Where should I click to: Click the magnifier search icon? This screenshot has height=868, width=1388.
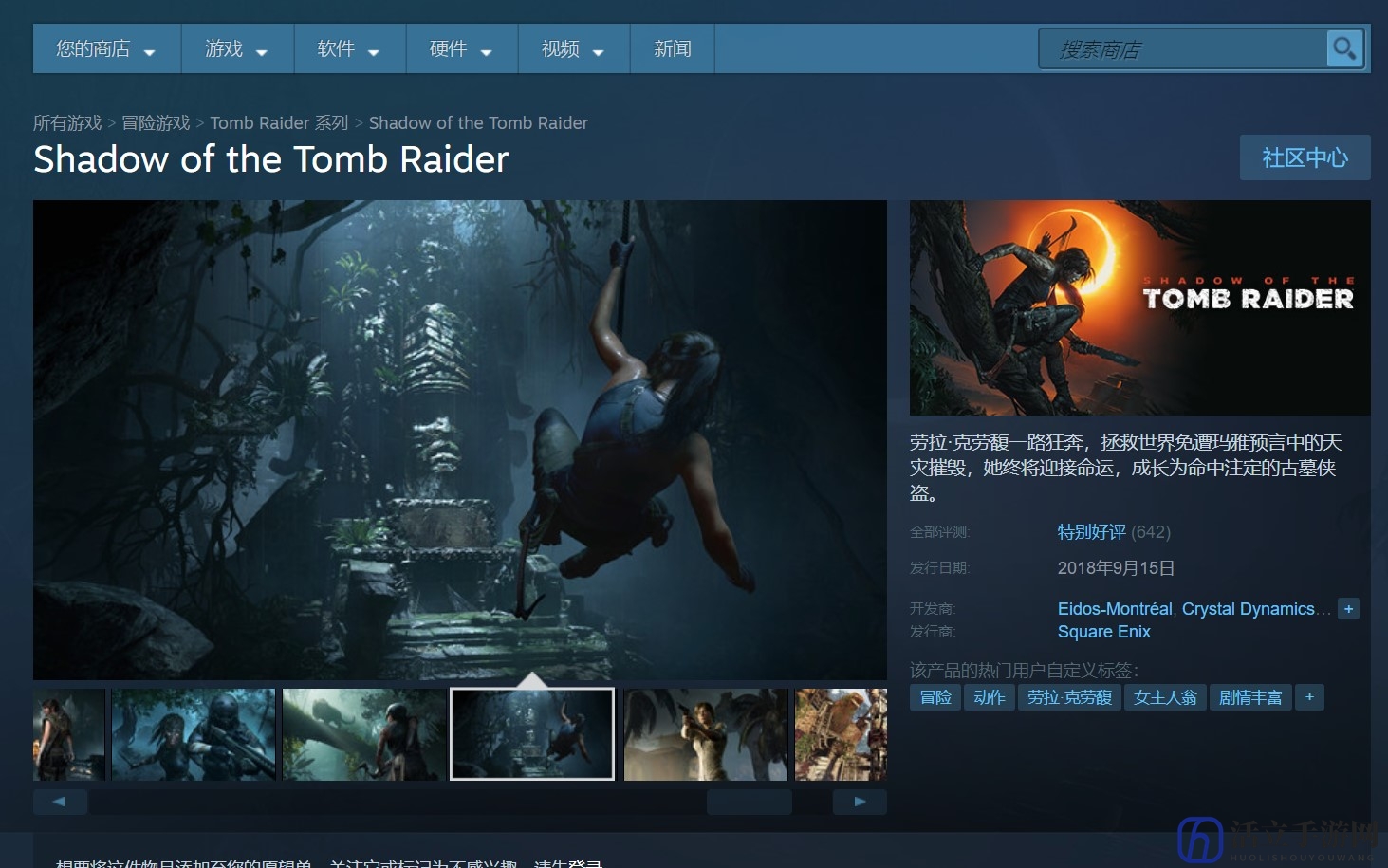coord(1344,48)
